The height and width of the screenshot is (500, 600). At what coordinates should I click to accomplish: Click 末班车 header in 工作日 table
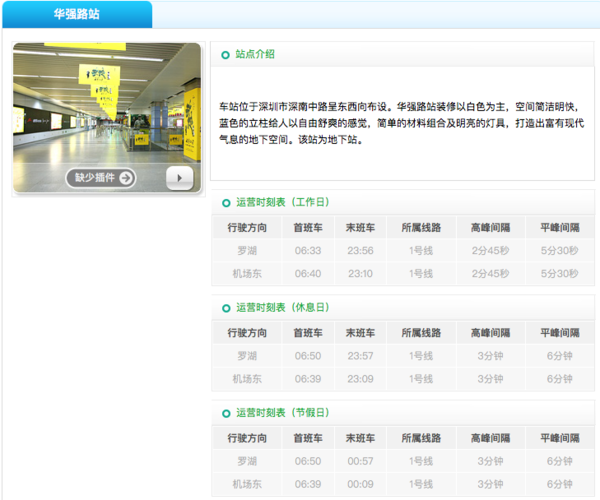point(360,228)
